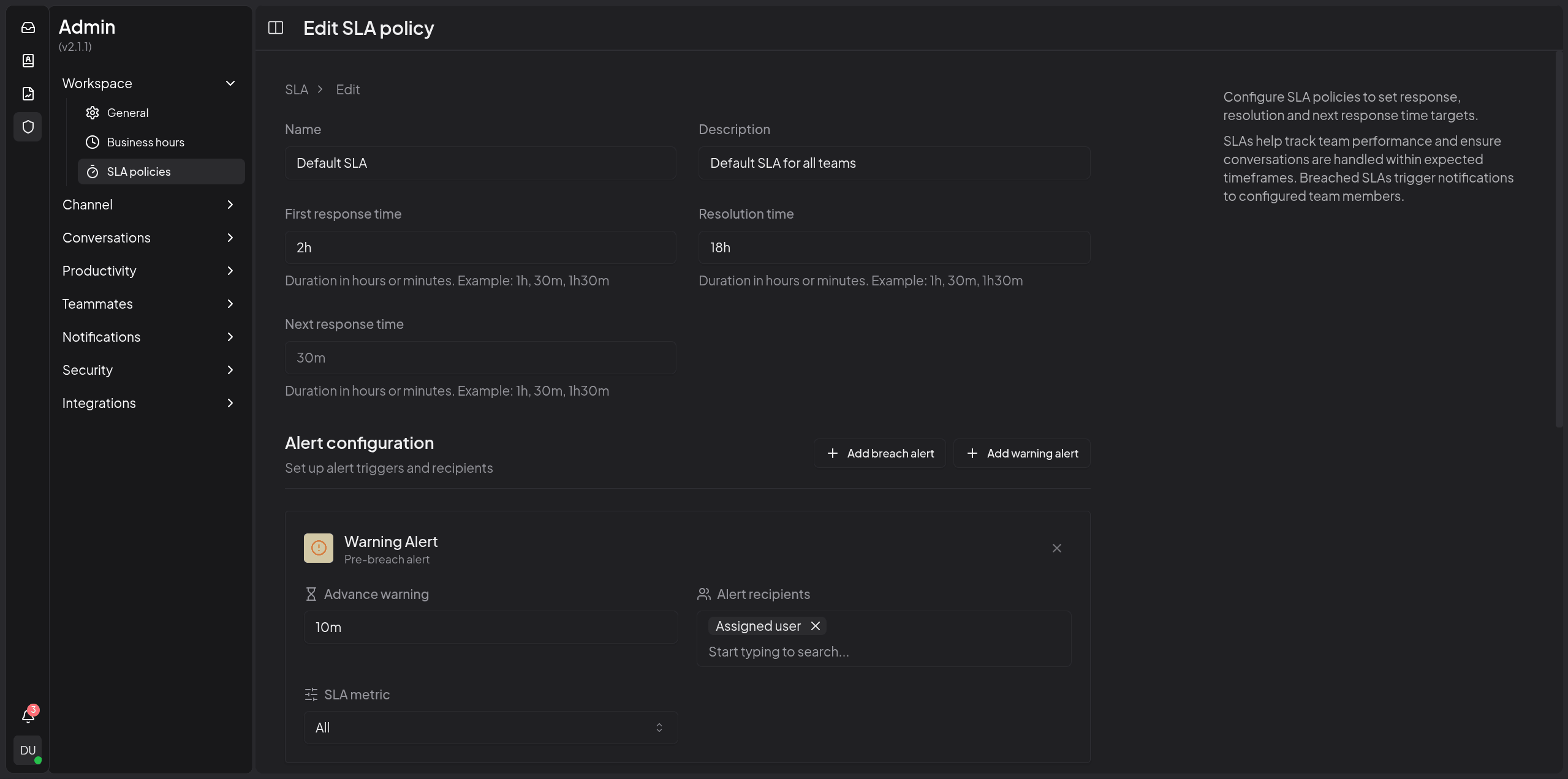
Task: Click the admin shield icon
Action: (x=28, y=127)
